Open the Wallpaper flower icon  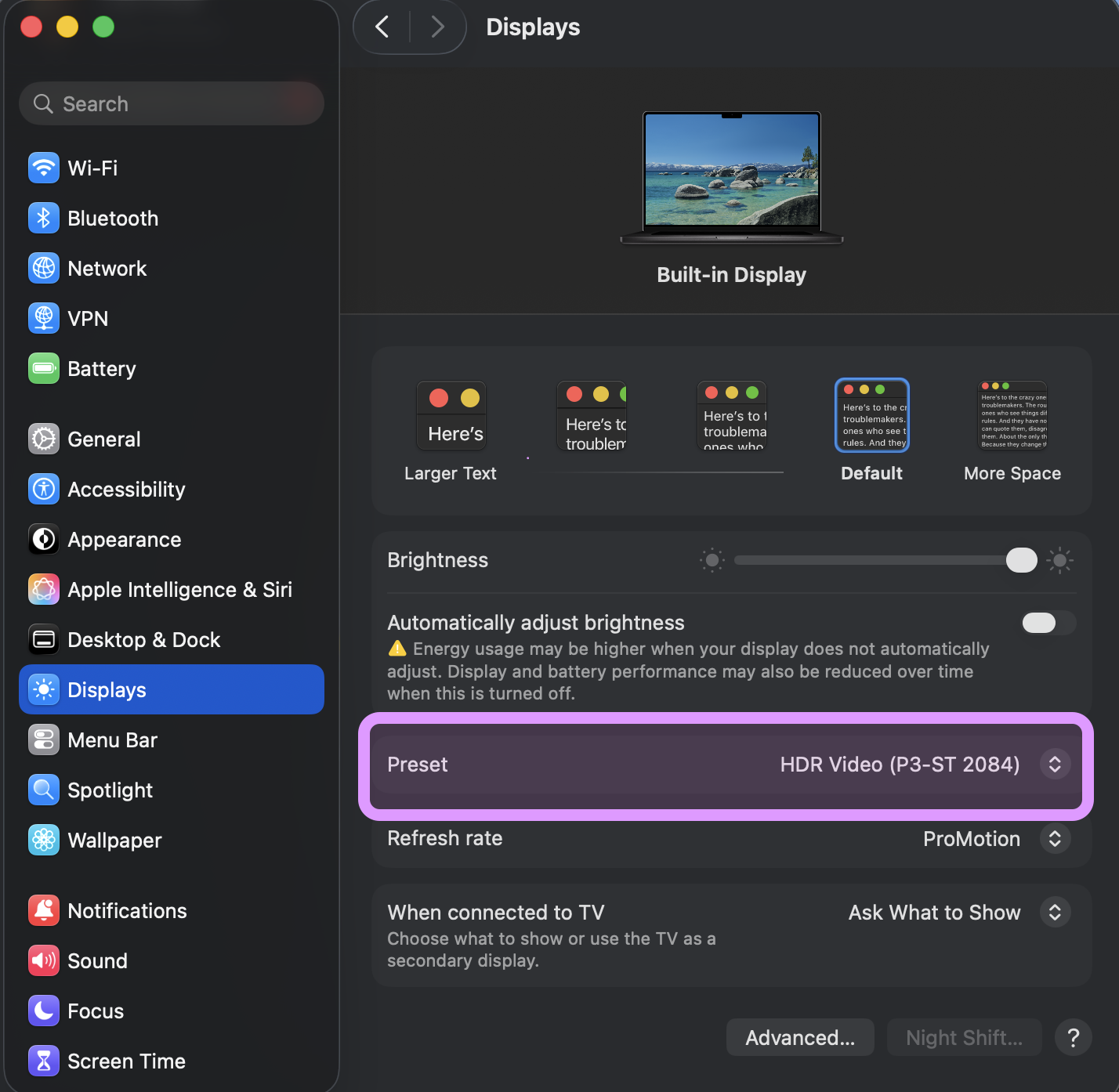point(44,840)
